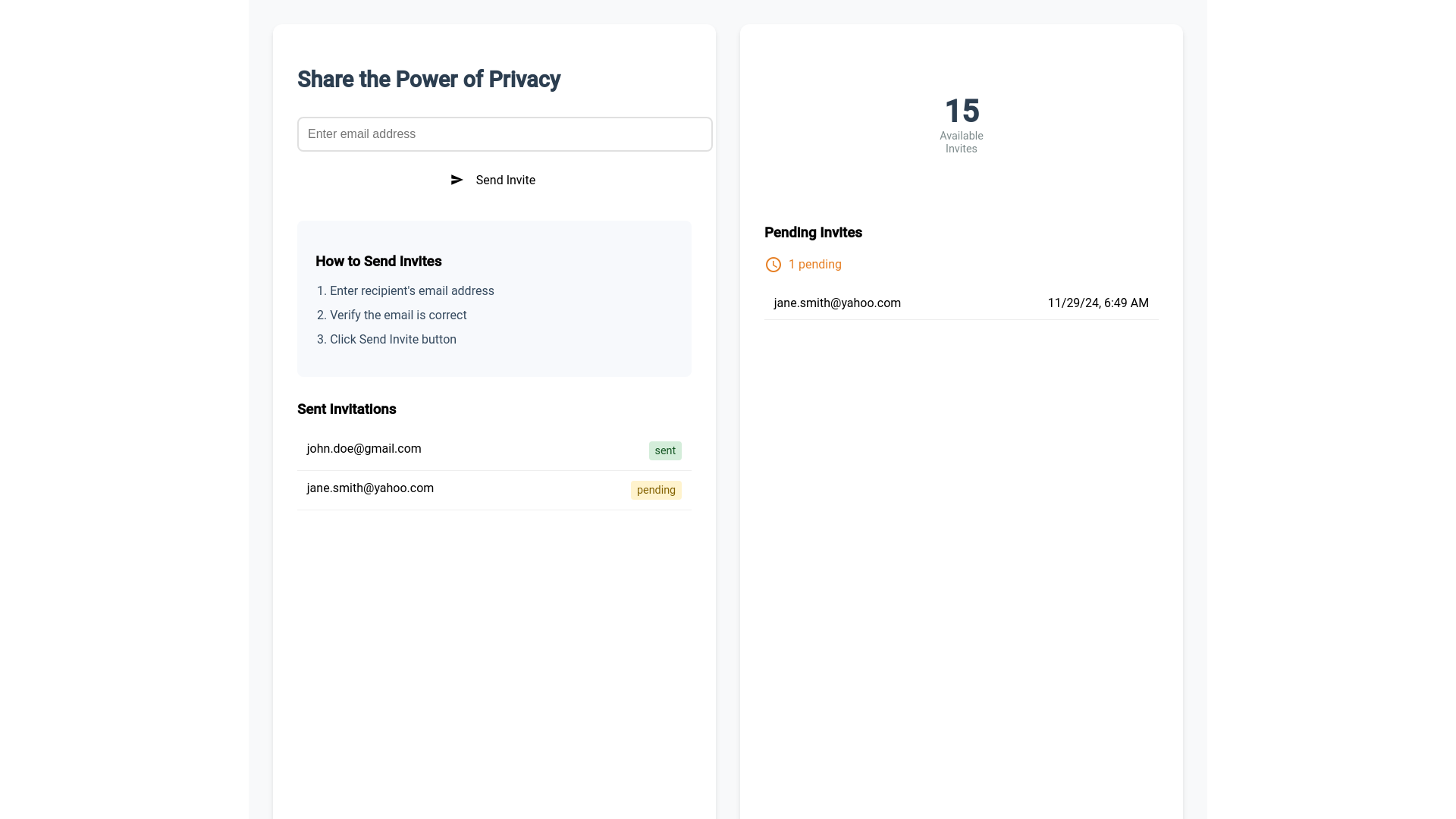Click the green sent status badge

[x=664, y=450]
